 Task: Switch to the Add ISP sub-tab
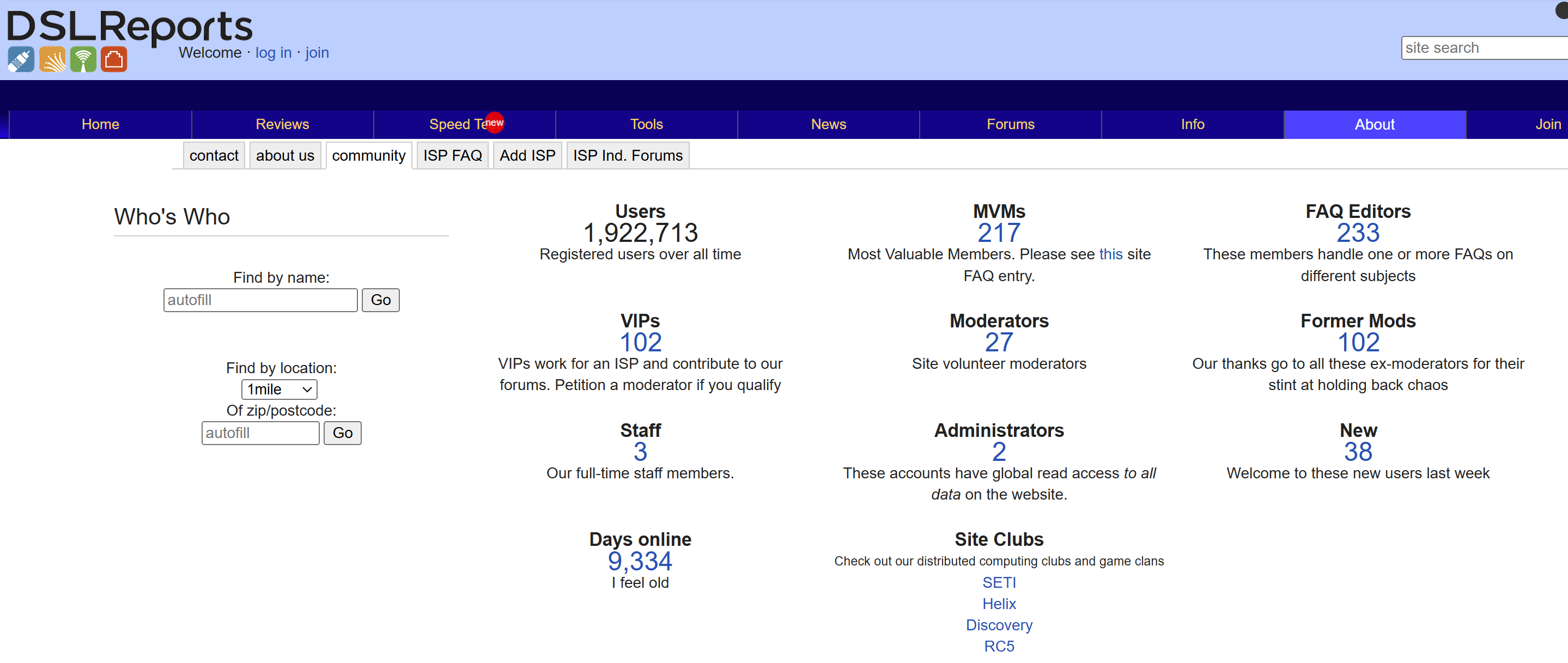pyautogui.click(x=527, y=155)
